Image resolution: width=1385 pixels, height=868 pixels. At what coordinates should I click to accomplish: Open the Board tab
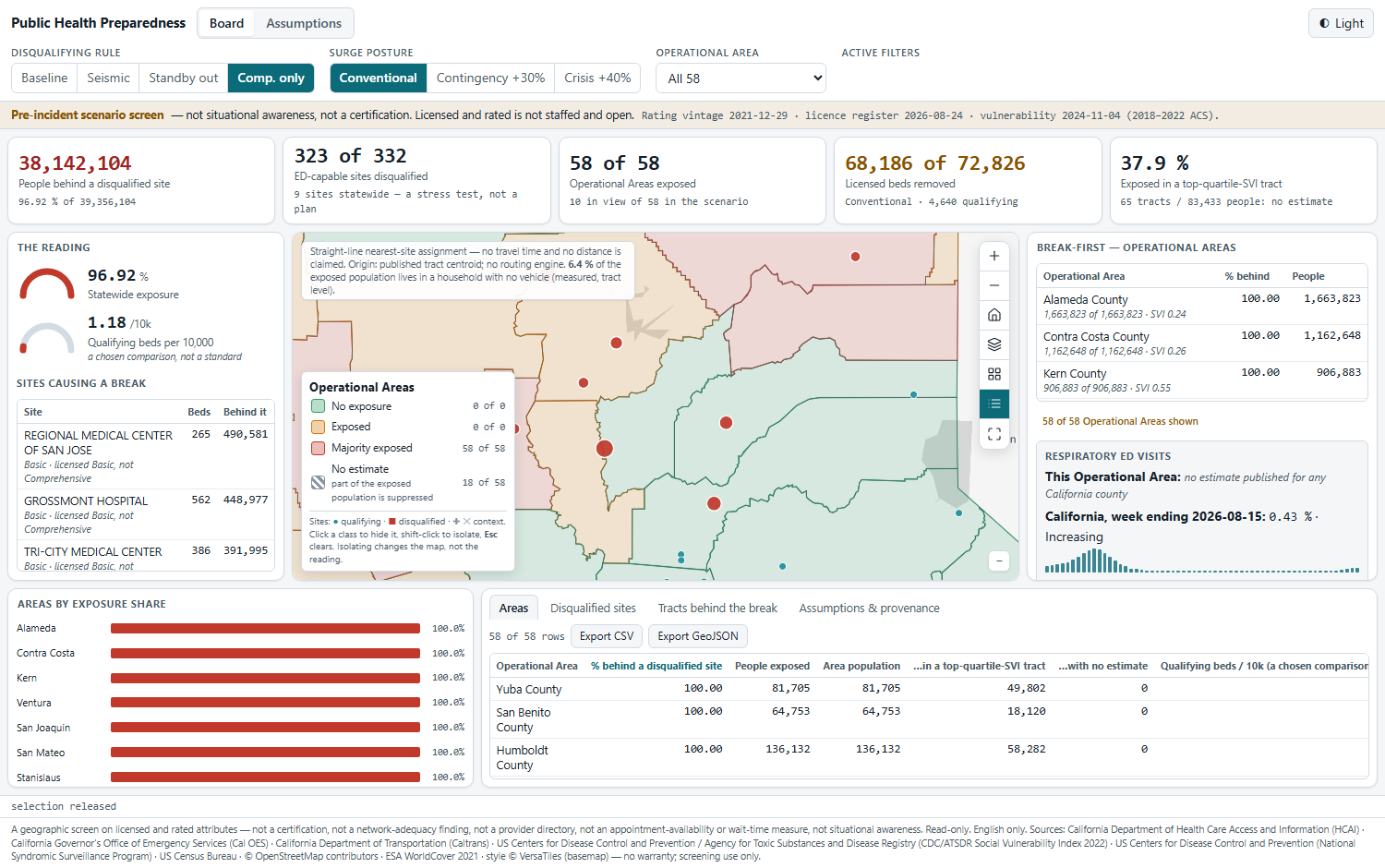226,23
